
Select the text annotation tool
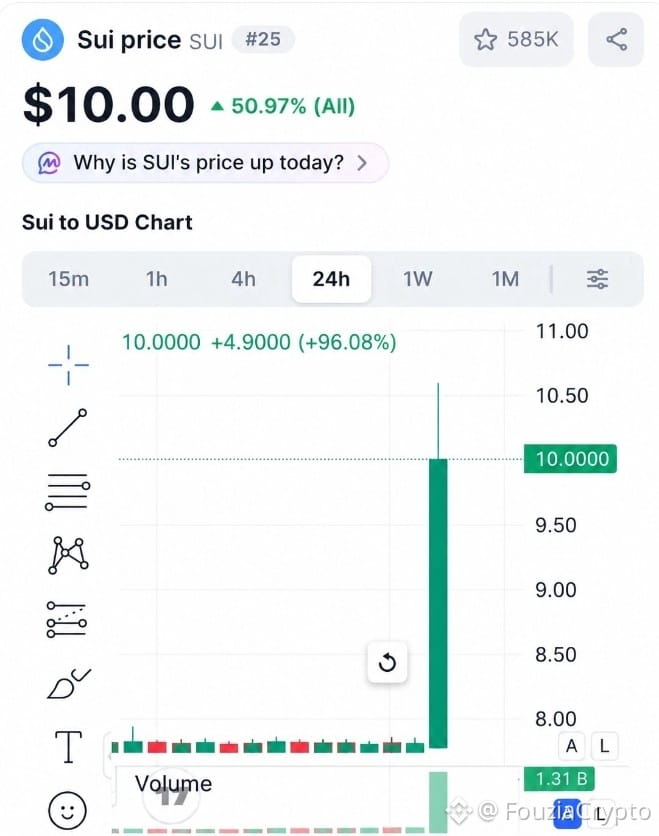coord(69,746)
